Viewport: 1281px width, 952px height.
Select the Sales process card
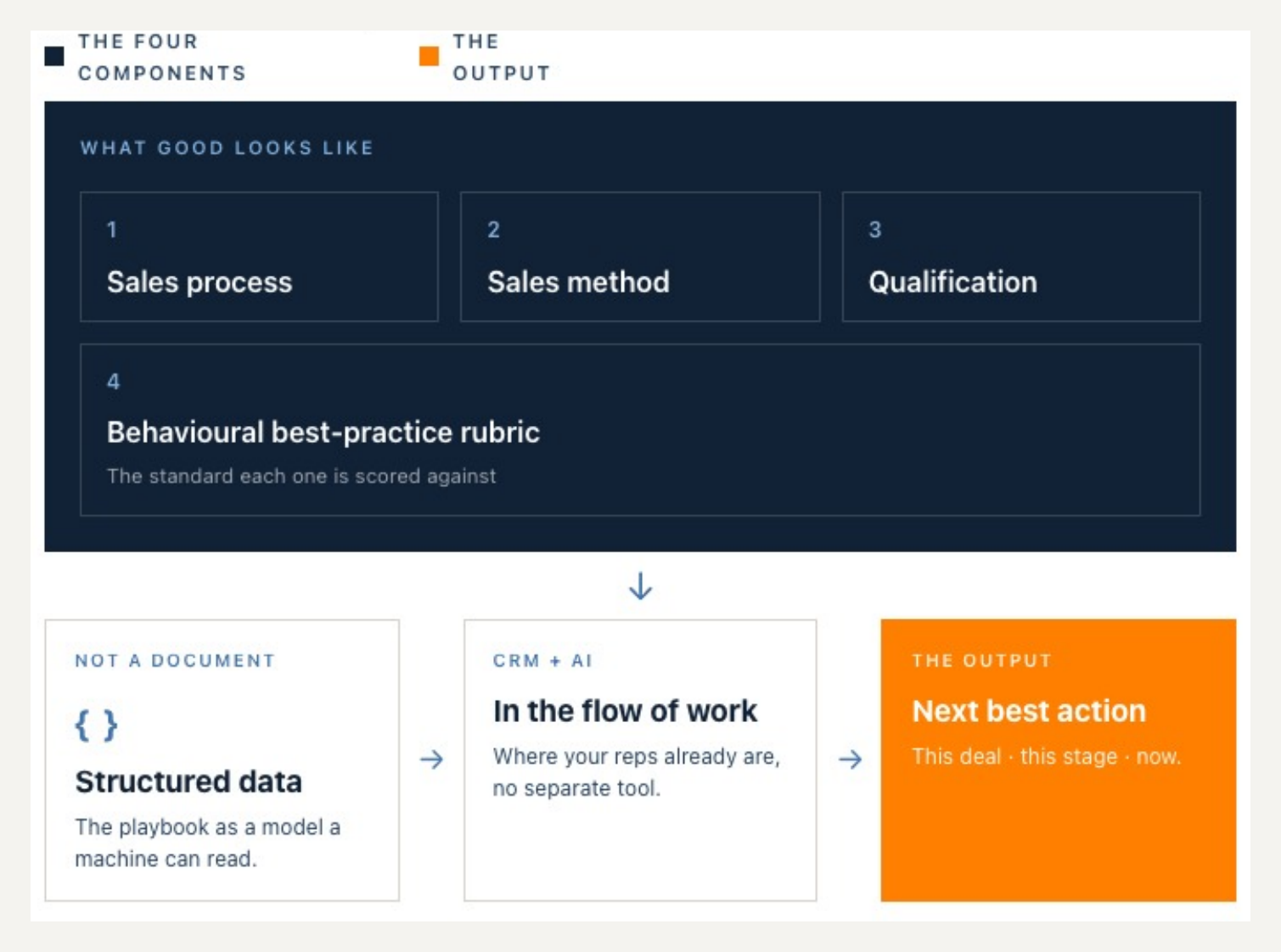tap(259, 256)
